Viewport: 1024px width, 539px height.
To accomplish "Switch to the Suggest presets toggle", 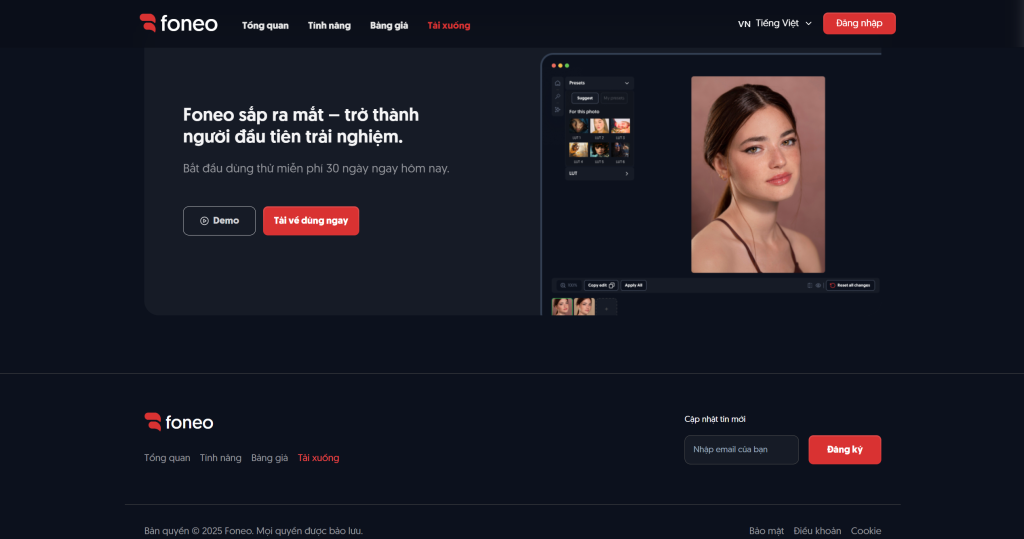I will (x=585, y=98).
